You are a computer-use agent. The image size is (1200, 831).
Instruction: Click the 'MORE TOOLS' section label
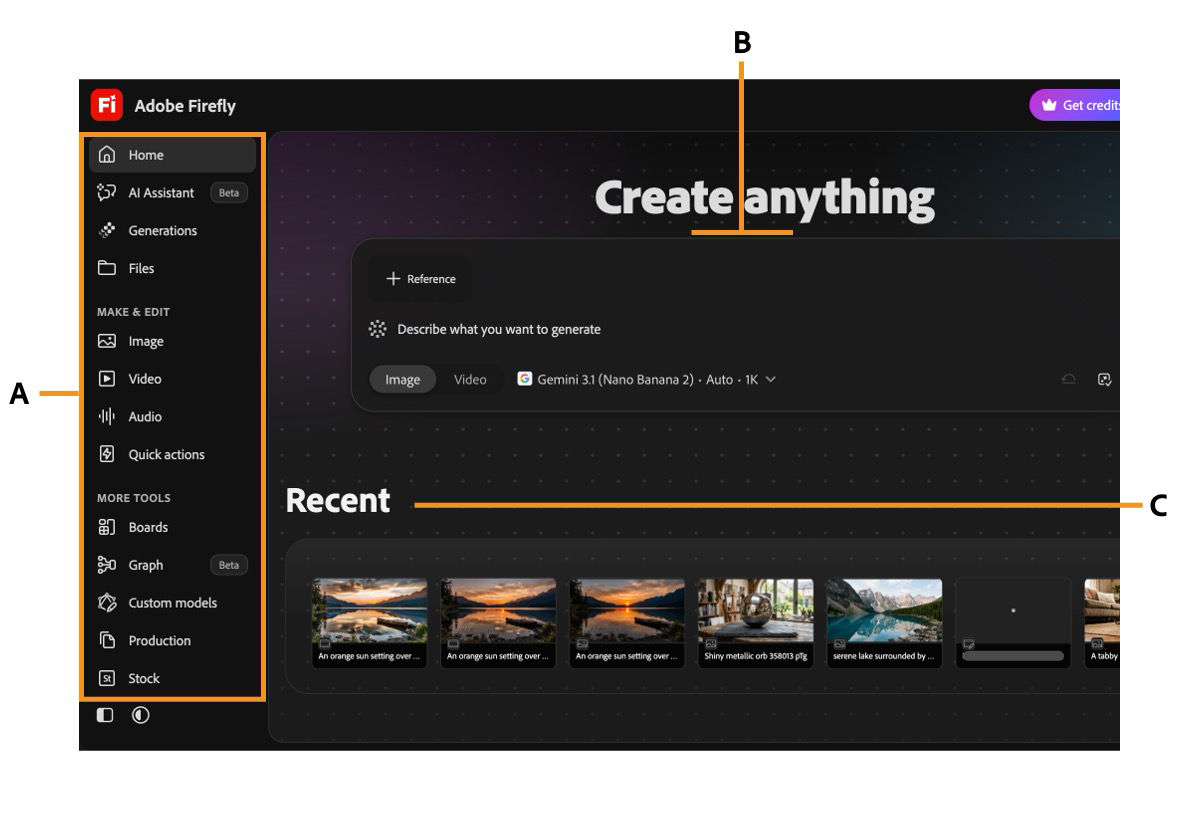coord(134,498)
